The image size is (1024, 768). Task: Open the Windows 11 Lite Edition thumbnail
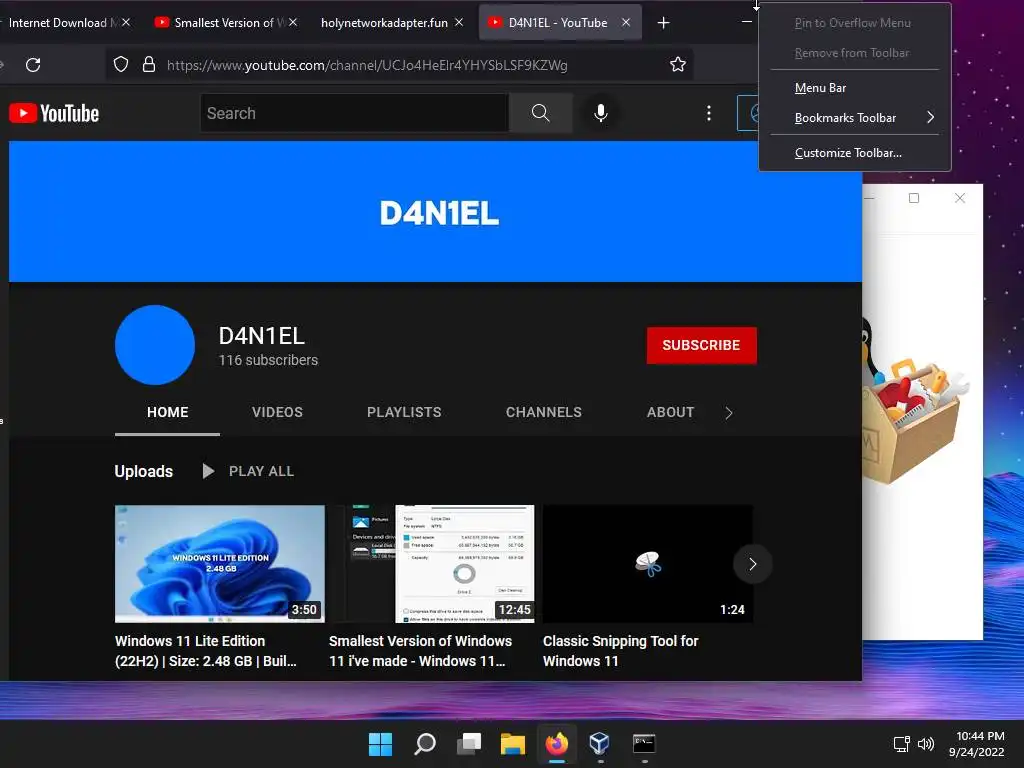coord(219,564)
